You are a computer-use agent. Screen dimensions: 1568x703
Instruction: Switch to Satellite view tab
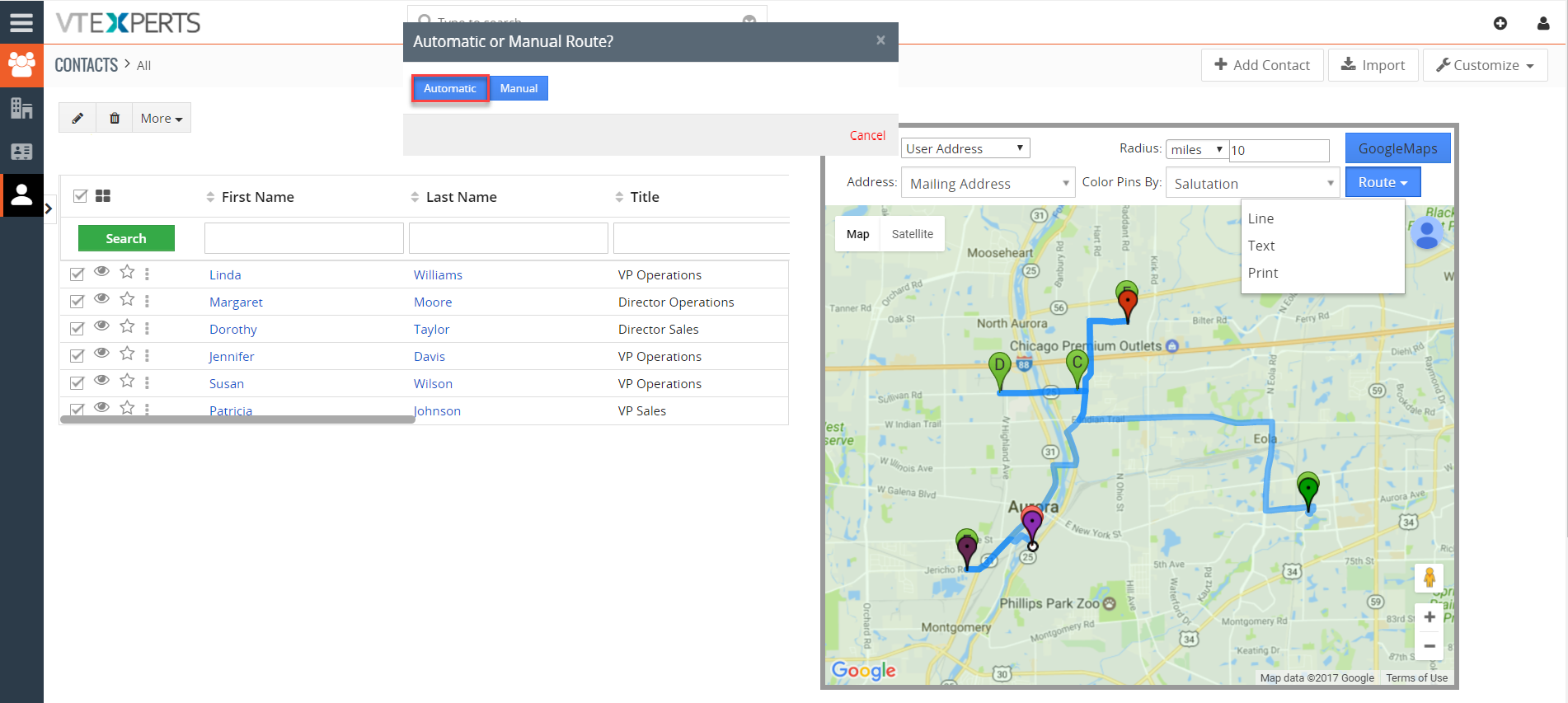(913, 234)
